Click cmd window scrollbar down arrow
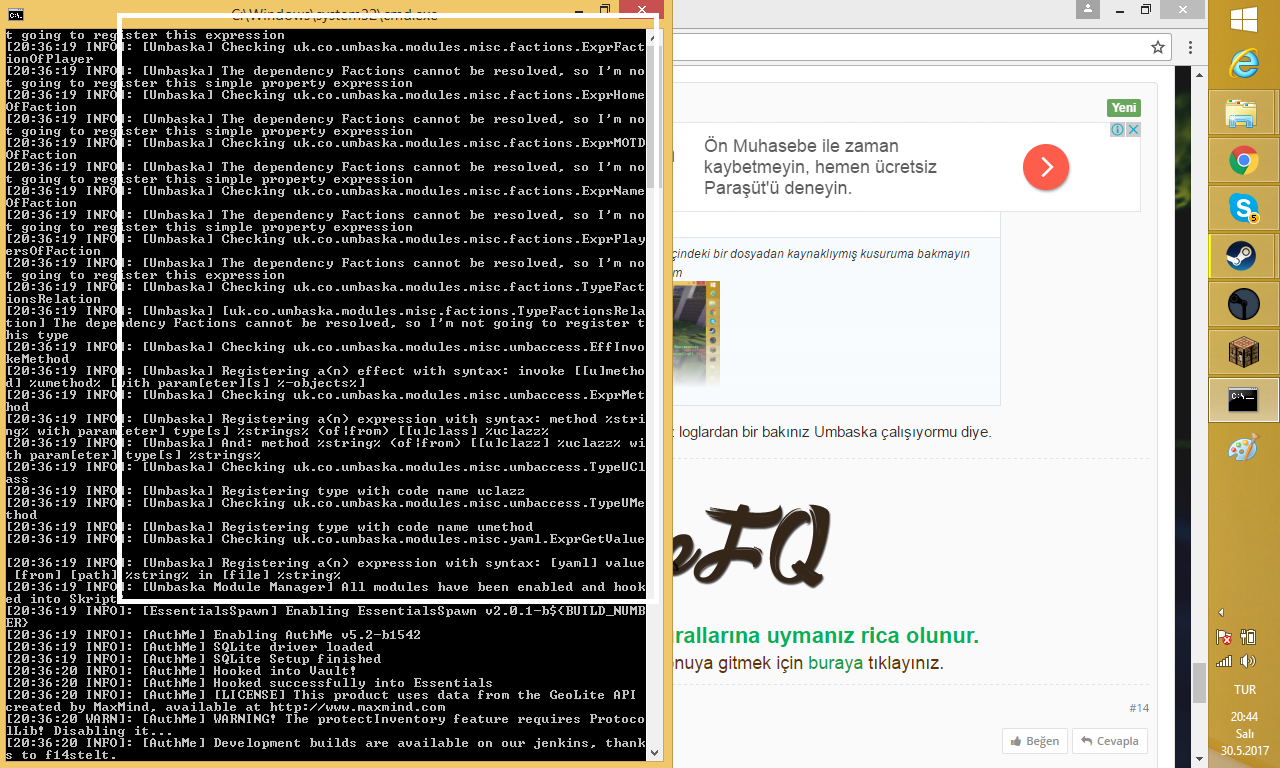This screenshot has width=1280, height=768. pyautogui.click(x=655, y=752)
